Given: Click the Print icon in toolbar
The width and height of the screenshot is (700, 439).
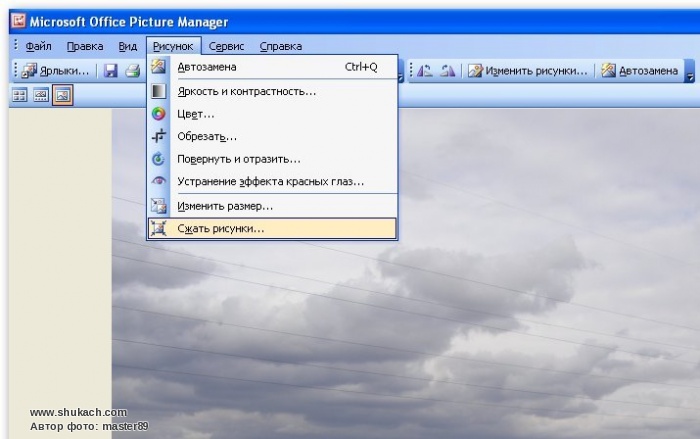Looking at the screenshot, I should click(x=133, y=71).
